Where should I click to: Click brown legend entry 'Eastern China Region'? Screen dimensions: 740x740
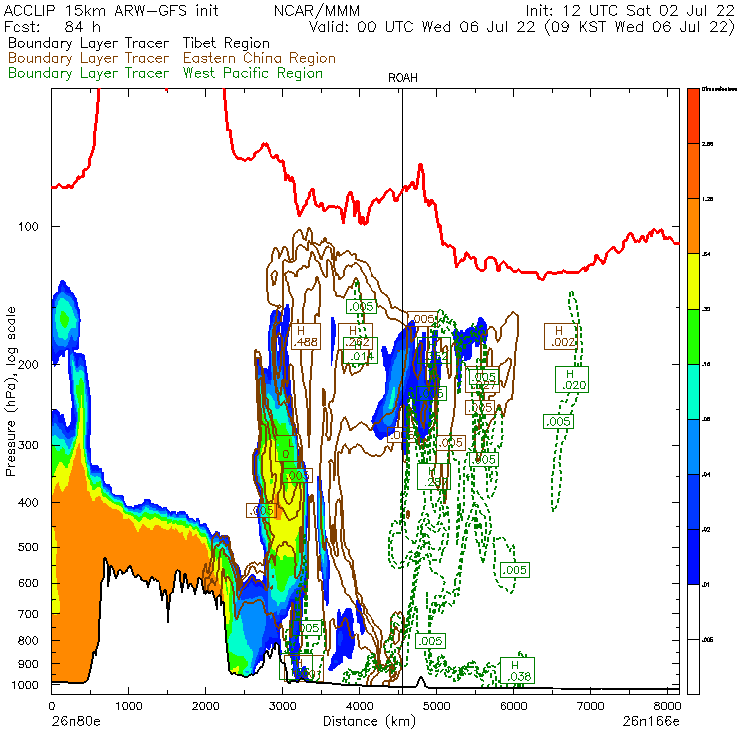point(259,58)
